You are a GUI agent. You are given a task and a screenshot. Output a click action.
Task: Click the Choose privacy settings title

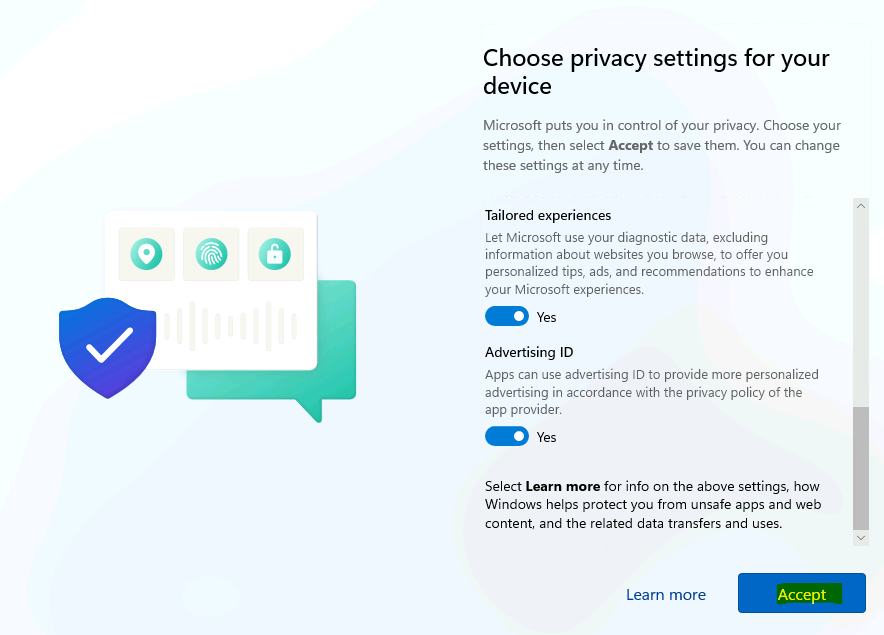[656, 72]
